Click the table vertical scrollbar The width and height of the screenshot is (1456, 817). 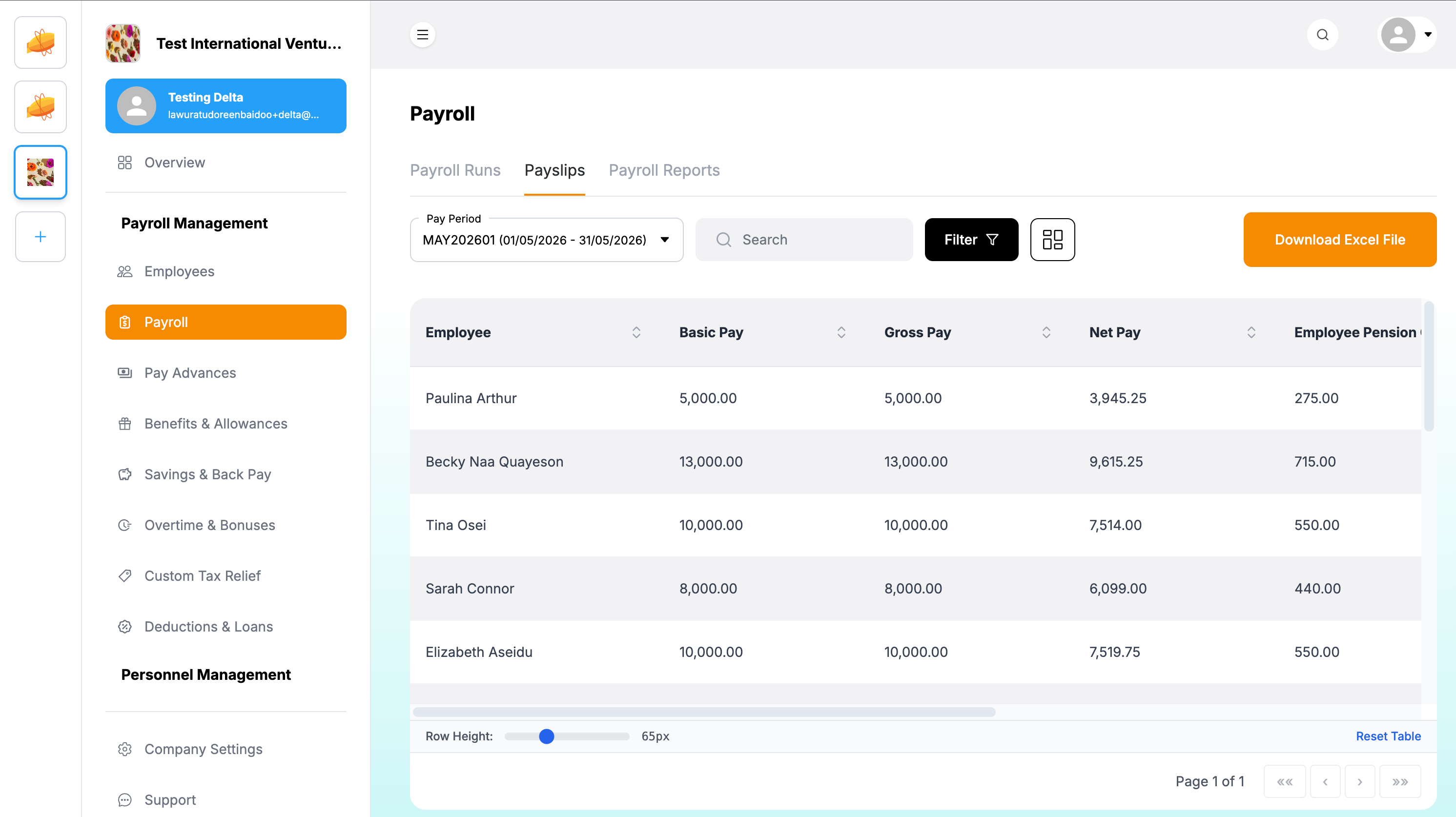click(x=1429, y=366)
